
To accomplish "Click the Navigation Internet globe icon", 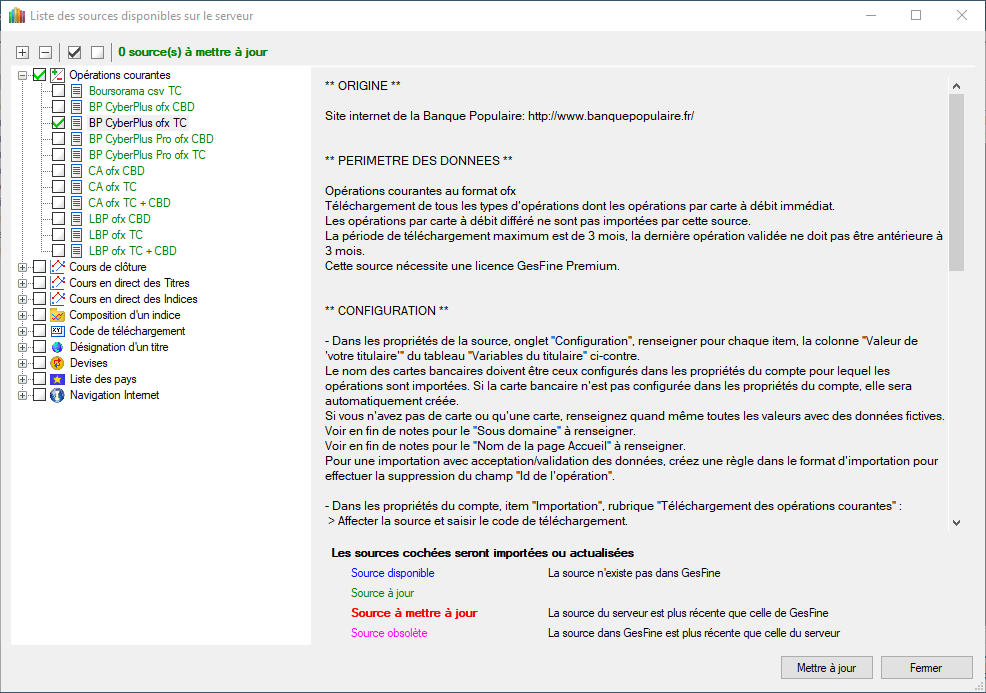I will 58,395.
